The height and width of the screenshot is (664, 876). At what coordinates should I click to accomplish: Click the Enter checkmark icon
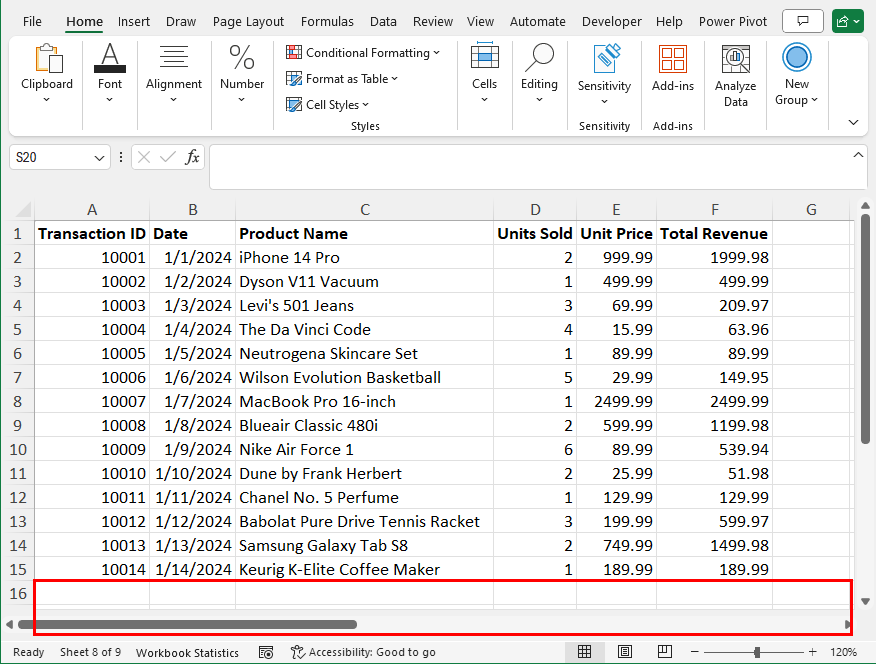168,157
